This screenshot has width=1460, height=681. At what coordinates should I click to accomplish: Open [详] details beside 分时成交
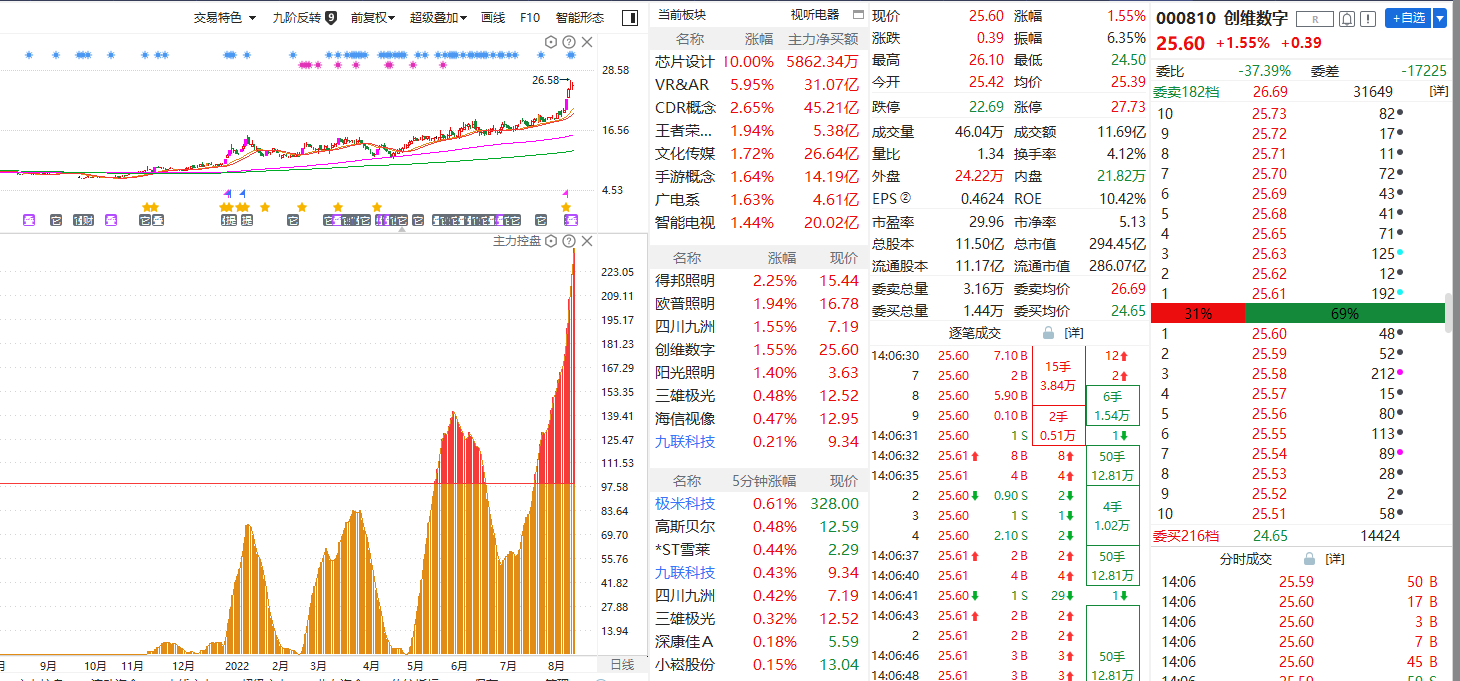1334,559
